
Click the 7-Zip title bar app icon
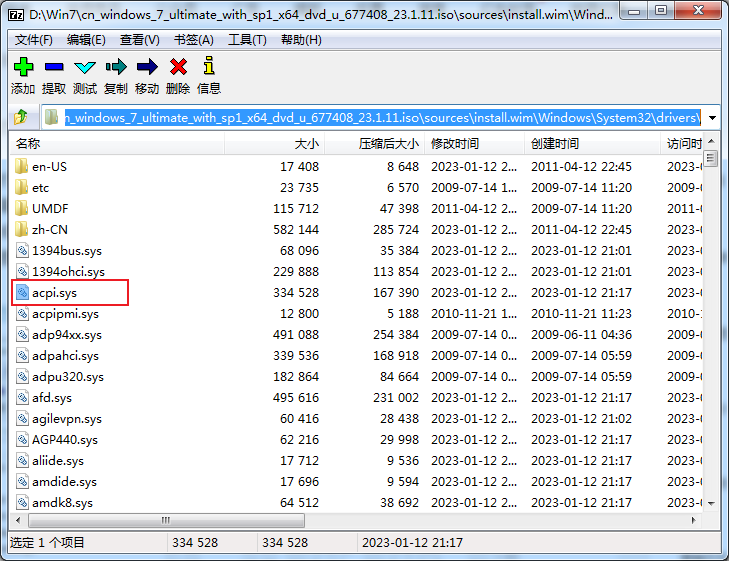pyautogui.click(x=16, y=14)
